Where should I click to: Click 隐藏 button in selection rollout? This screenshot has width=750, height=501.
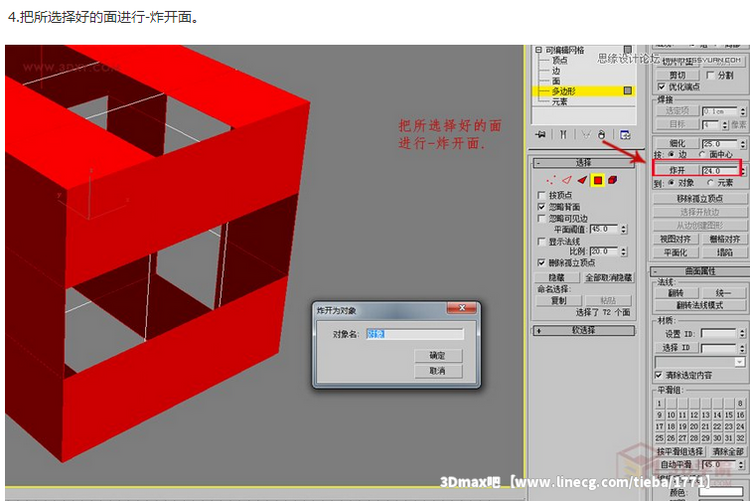pyautogui.click(x=556, y=277)
